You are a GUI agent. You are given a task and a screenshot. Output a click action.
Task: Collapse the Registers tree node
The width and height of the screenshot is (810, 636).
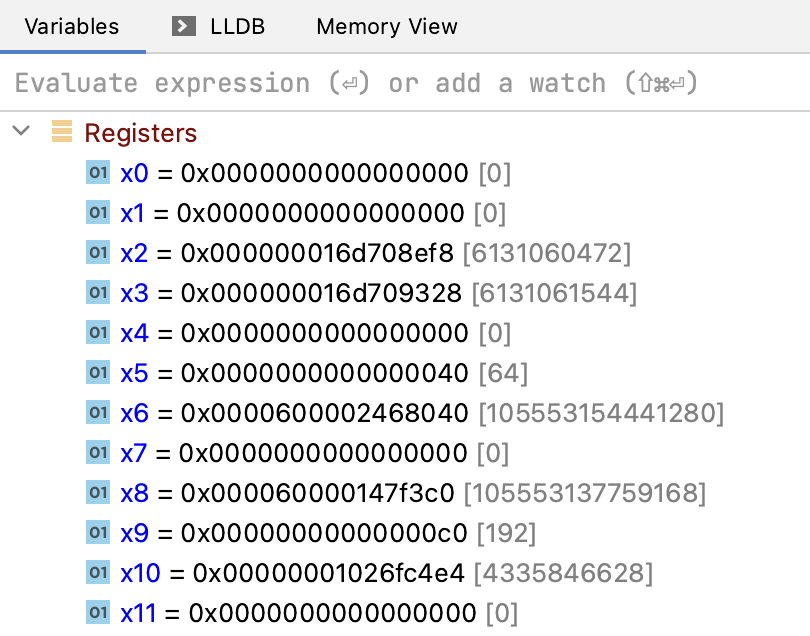[21, 131]
